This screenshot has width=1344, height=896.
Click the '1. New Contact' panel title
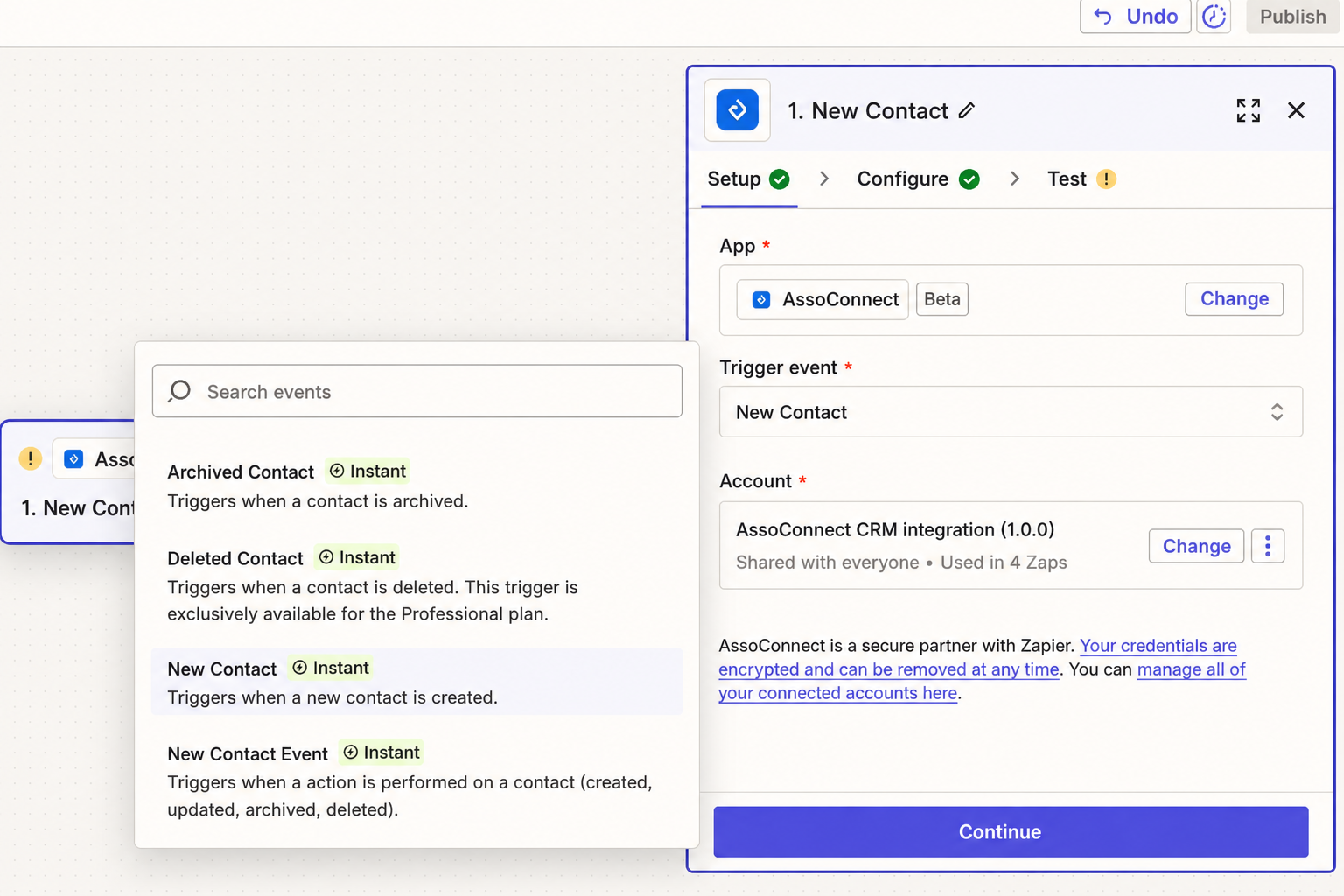(x=867, y=111)
